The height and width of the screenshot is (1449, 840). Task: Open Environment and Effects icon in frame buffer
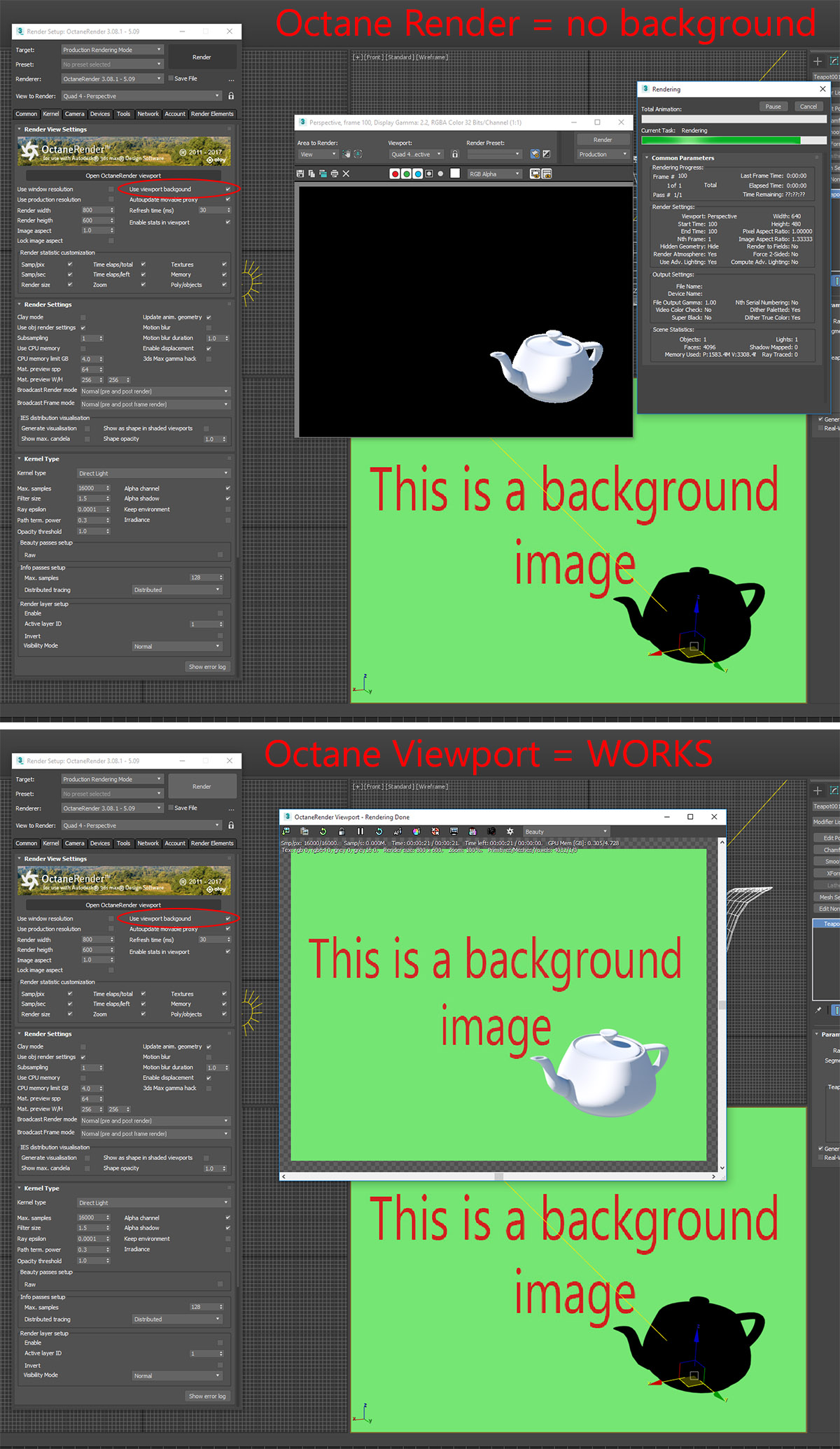coord(546,154)
